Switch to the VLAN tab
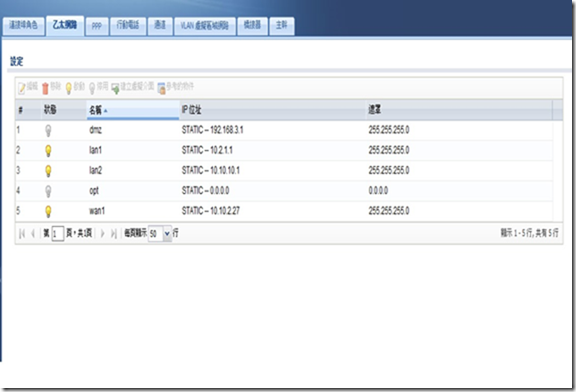The width and height of the screenshot is (576, 392). point(205,25)
